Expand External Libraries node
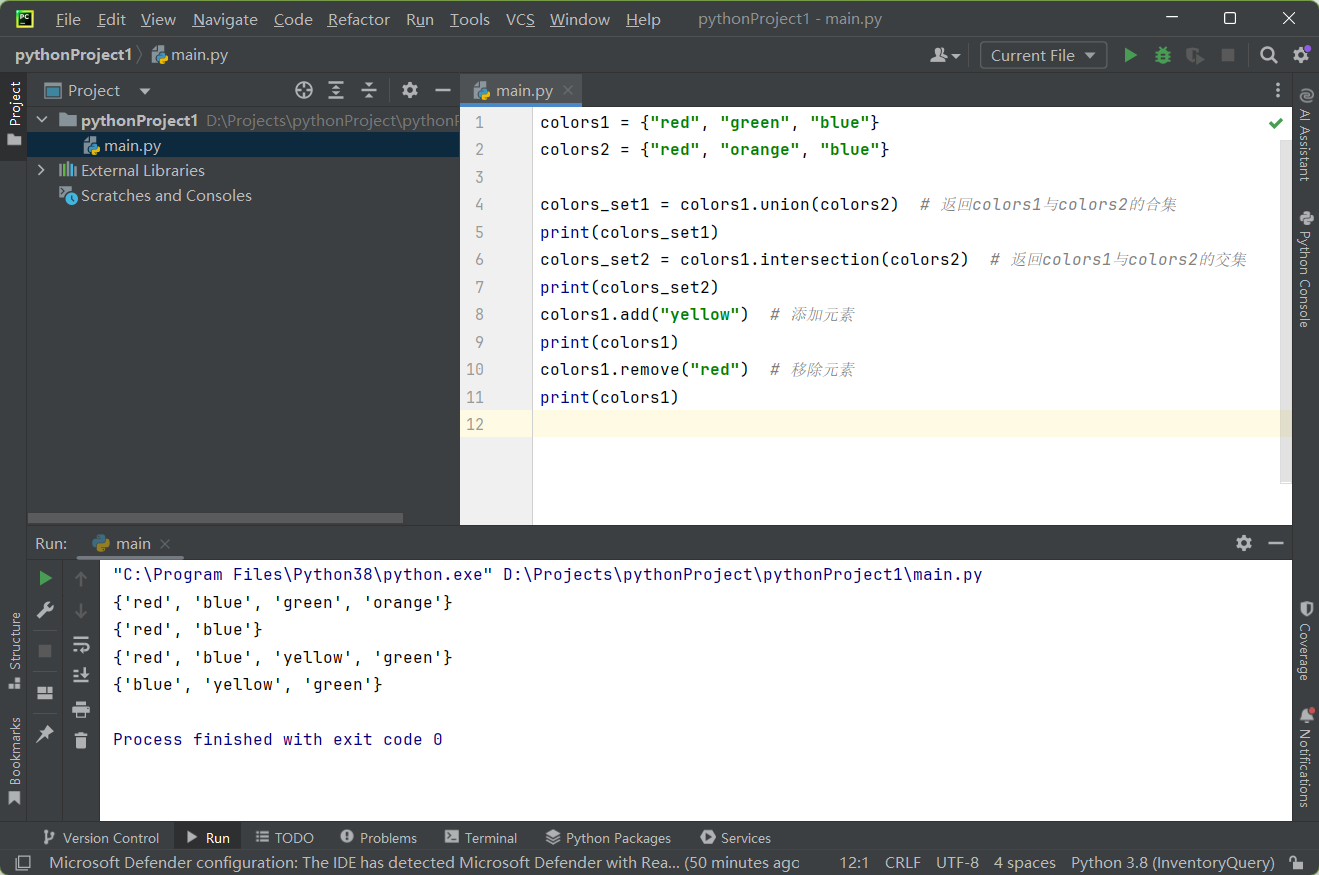The image size is (1319, 875). [42, 171]
